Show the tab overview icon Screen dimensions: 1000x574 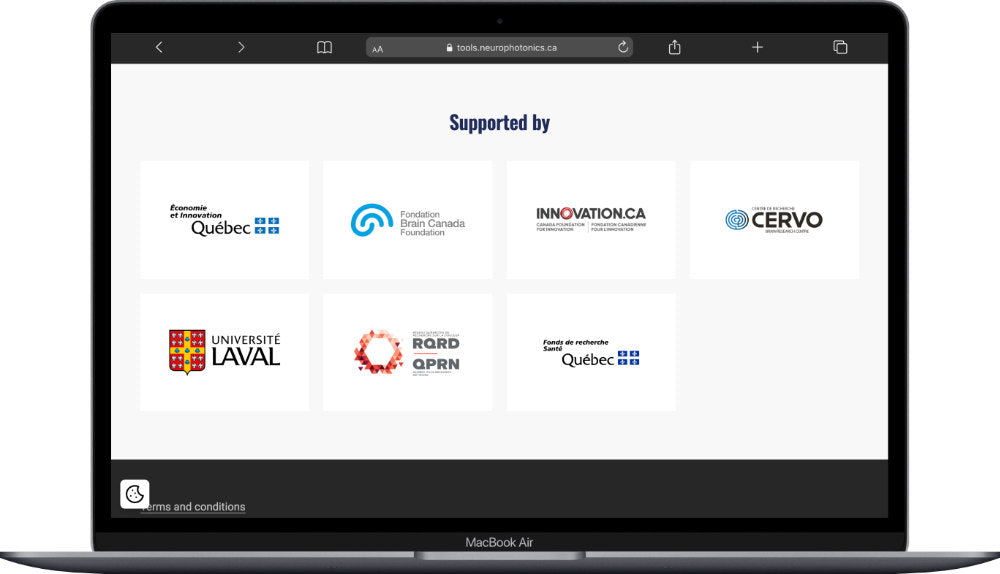click(840, 47)
